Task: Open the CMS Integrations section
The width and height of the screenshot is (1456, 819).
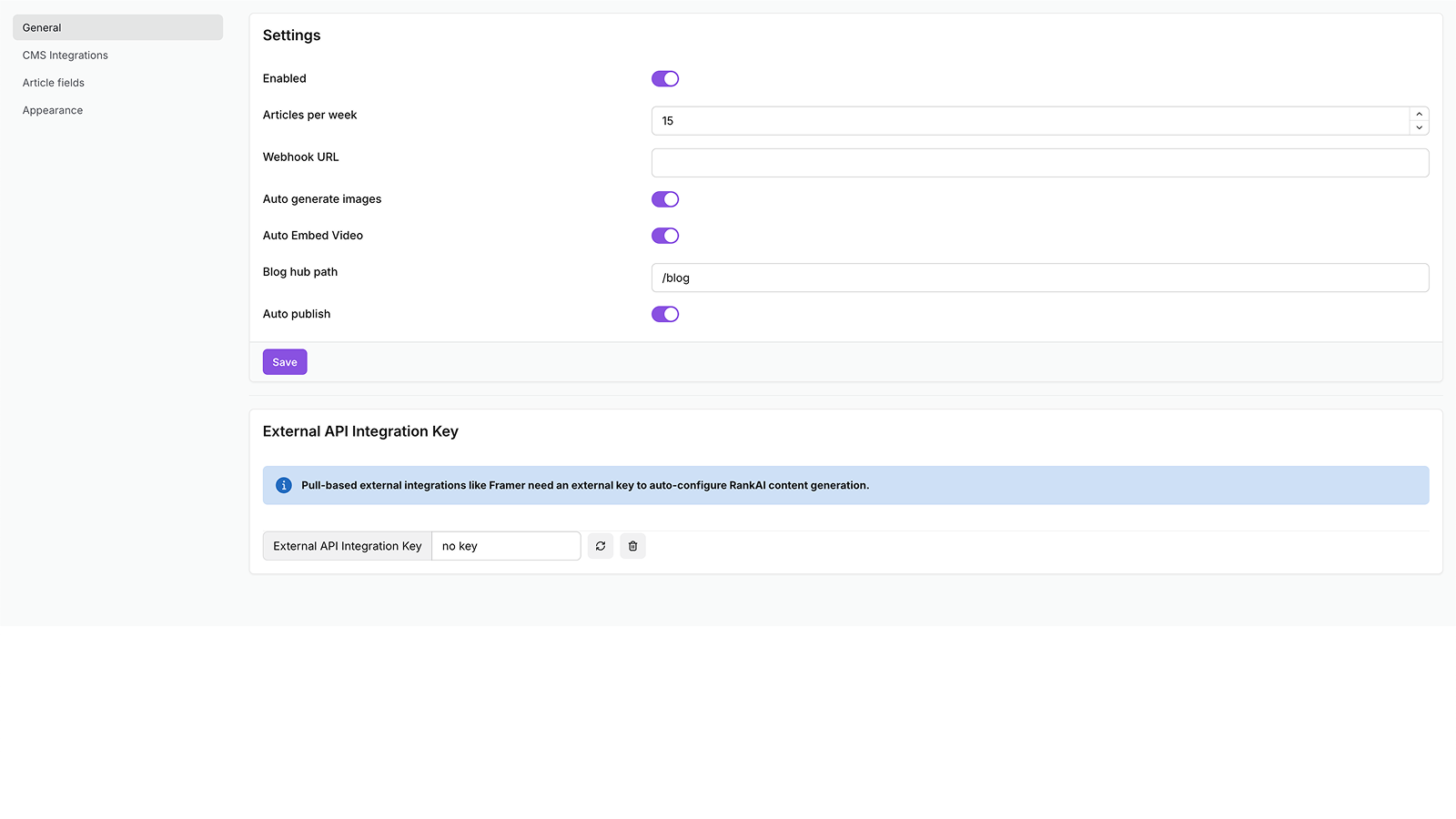Action: [x=65, y=55]
